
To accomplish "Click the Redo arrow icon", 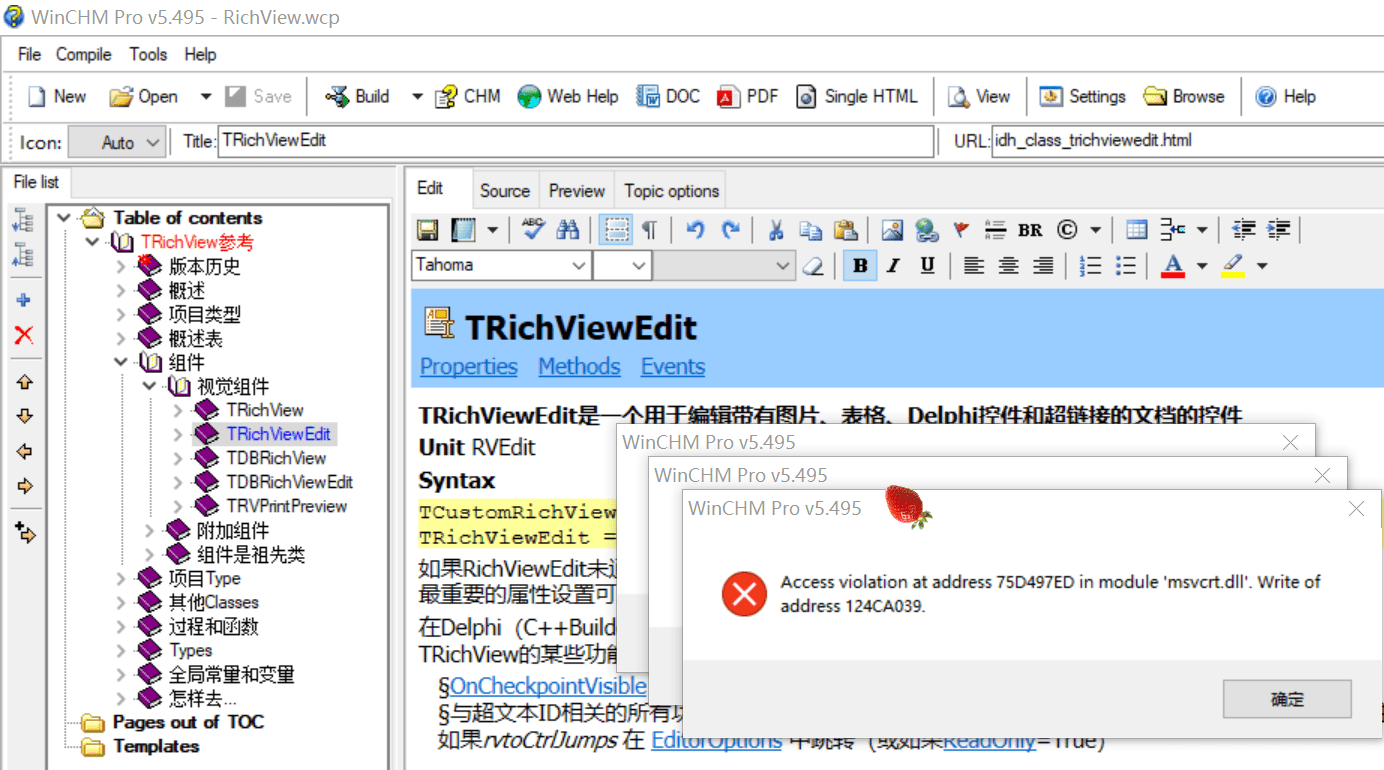I will coord(731,231).
